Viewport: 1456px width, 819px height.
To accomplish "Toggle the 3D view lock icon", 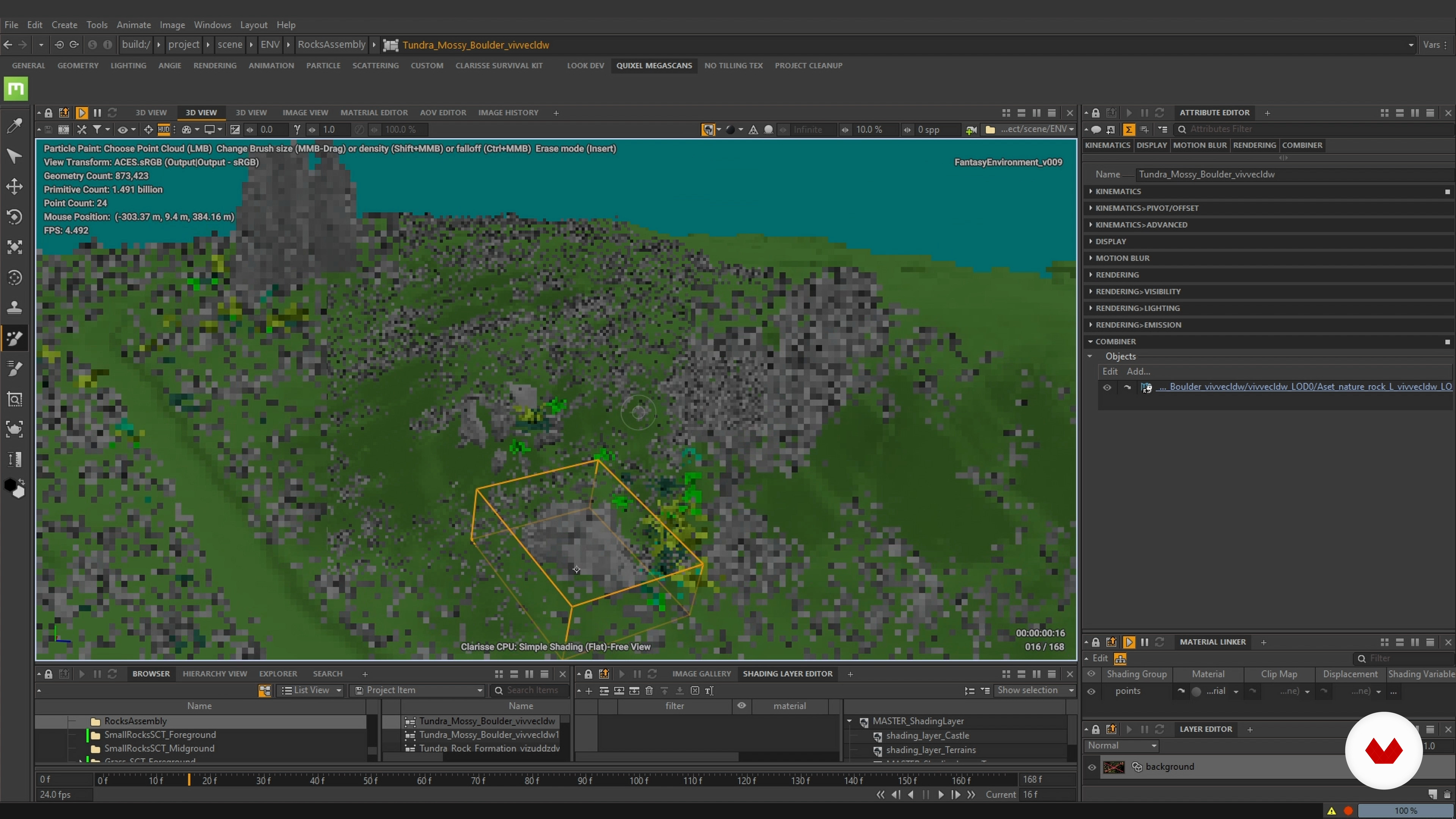I will (49, 113).
